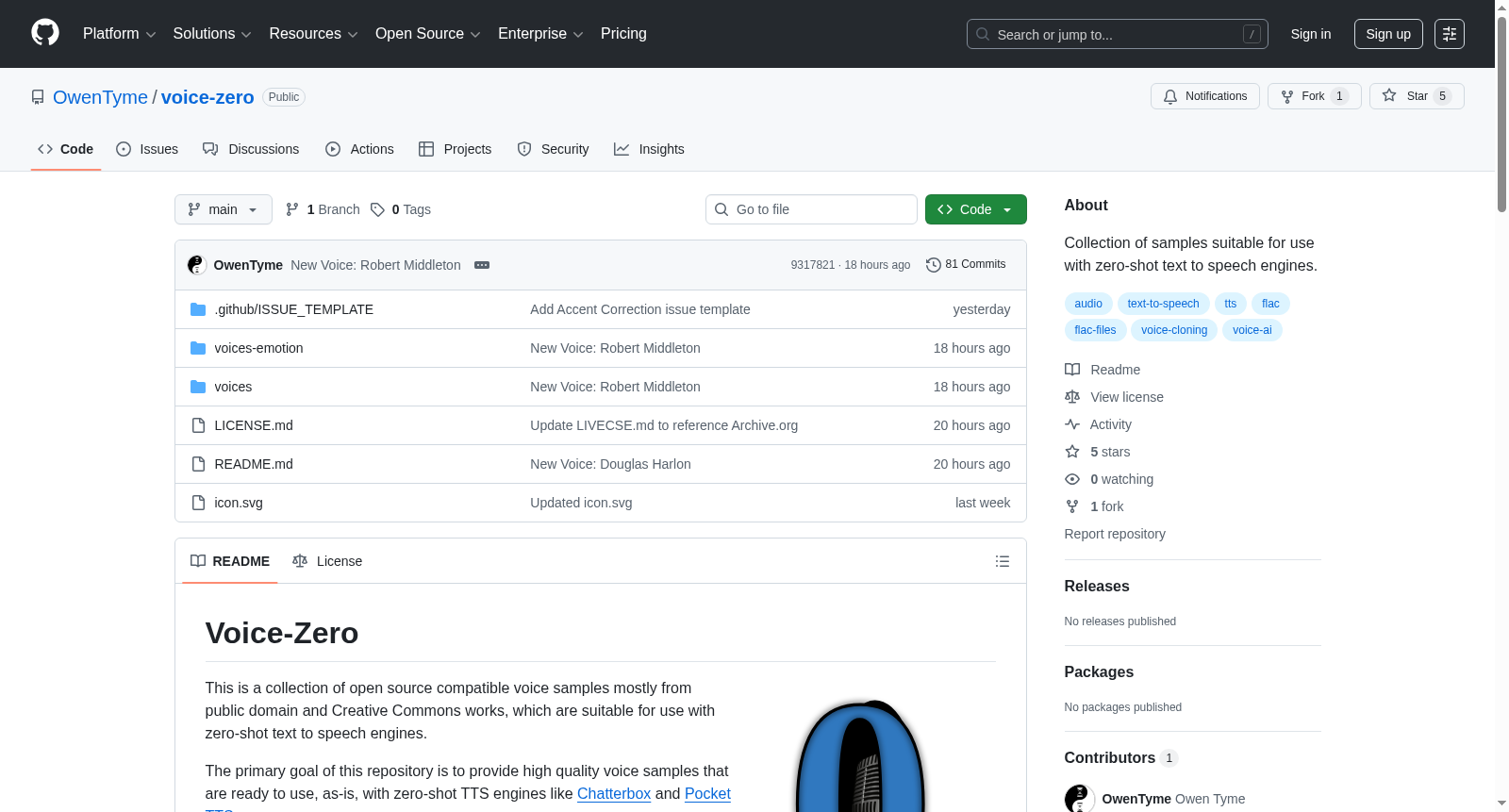Expand the Solutions menu
The image size is (1509, 812).
212,34
